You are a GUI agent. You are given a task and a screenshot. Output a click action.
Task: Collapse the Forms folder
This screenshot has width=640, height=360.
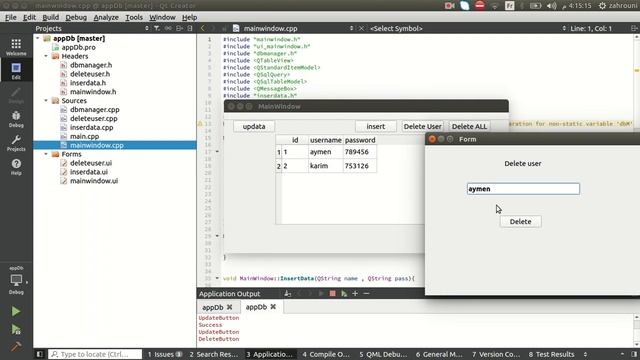[46, 154]
